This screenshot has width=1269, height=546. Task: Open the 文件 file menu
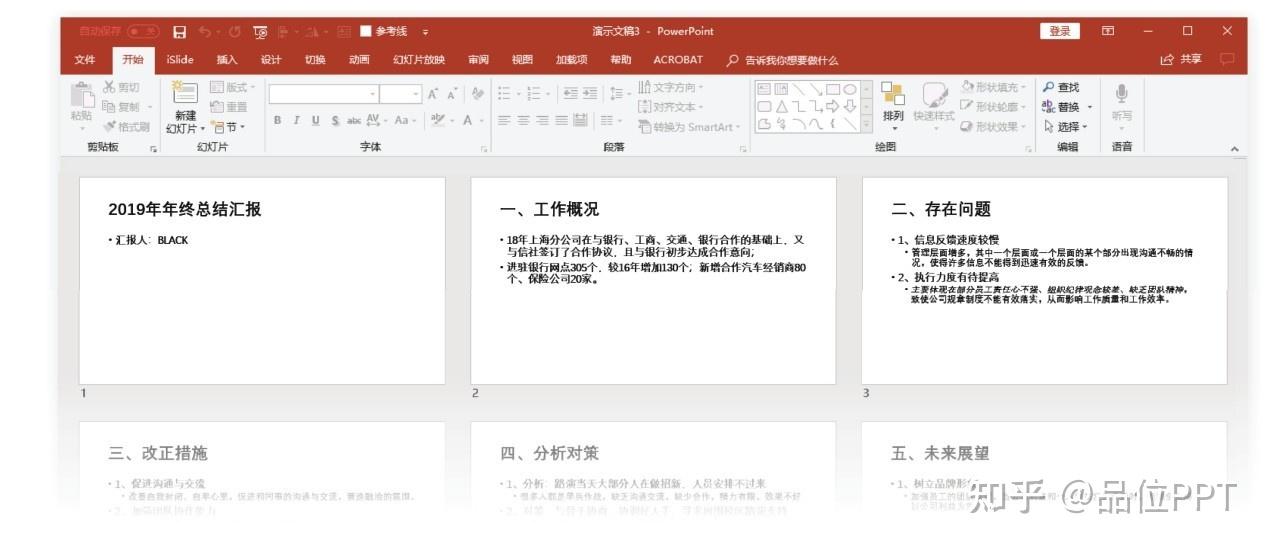tap(85, 60)
